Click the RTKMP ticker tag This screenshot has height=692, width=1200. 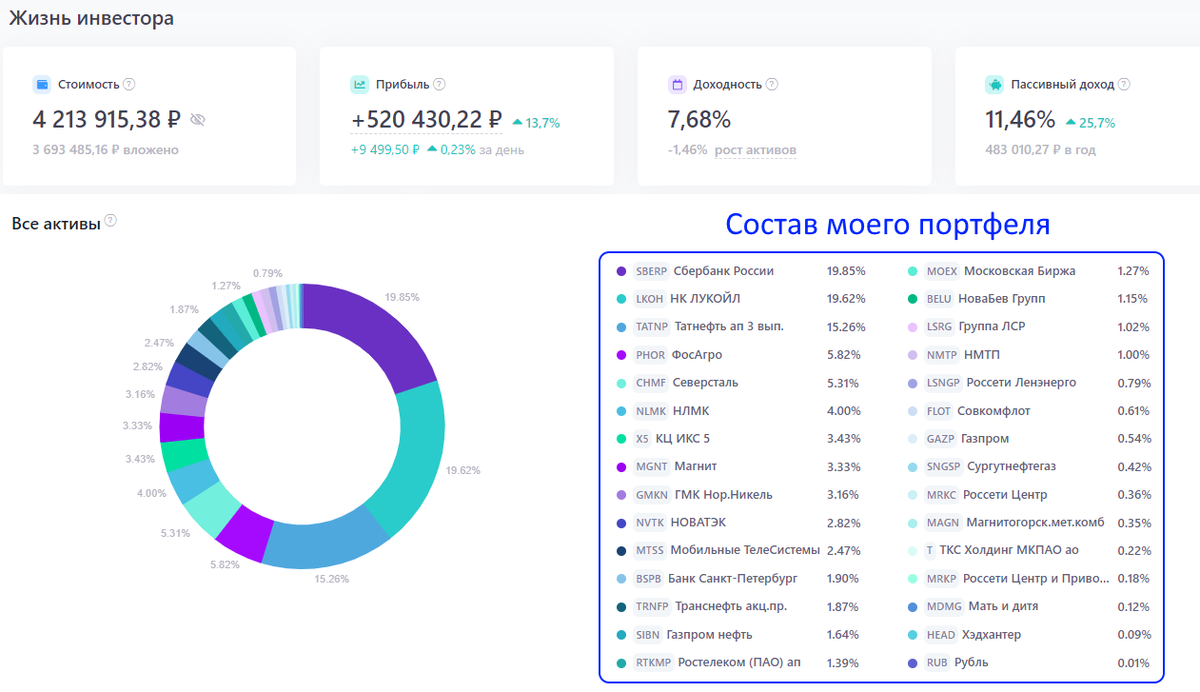[653, 663]
